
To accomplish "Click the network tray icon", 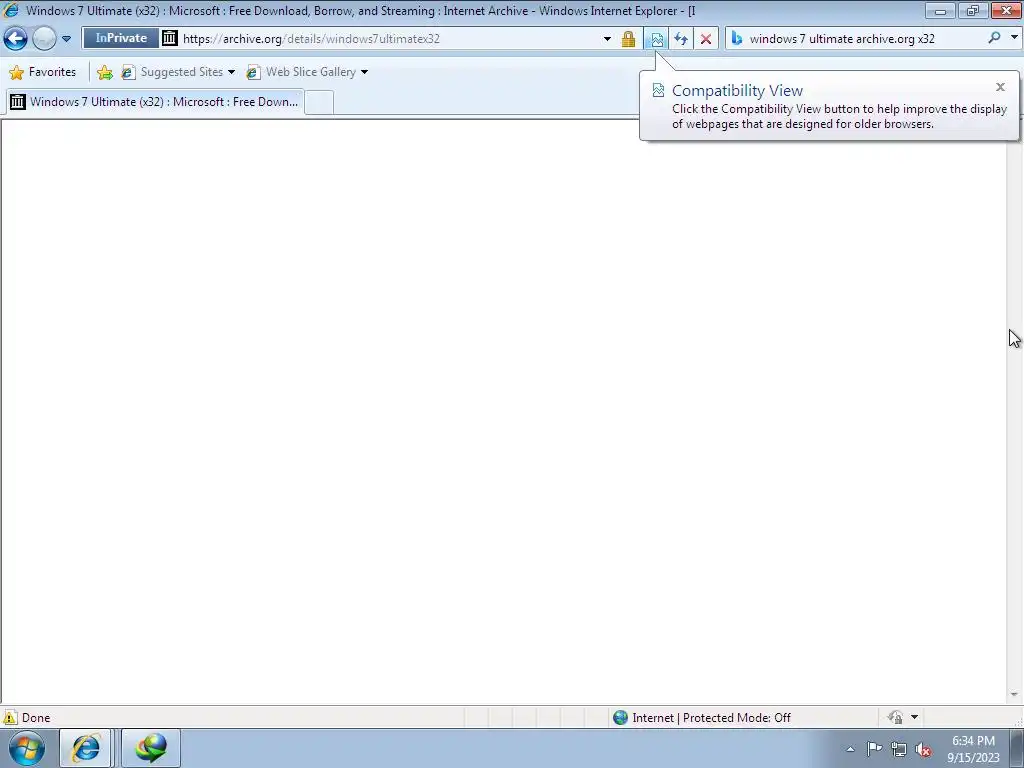I will 899,750.
